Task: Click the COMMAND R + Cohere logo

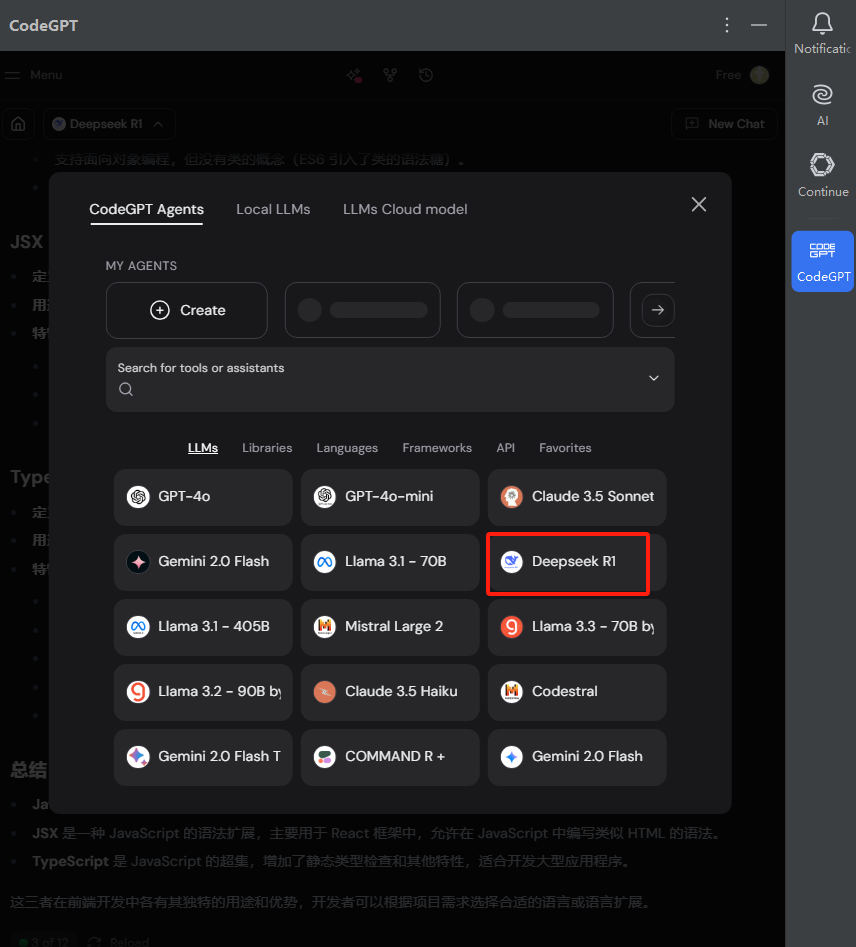Action: (x=325, y=756)
